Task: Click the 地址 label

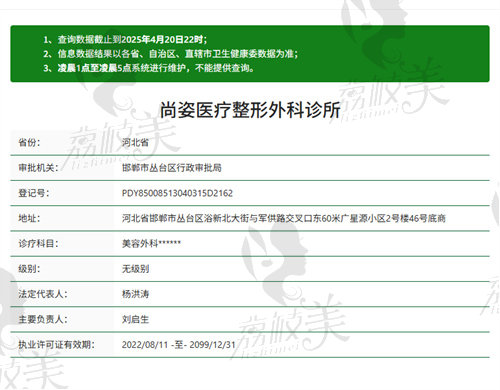Action: 29,218
